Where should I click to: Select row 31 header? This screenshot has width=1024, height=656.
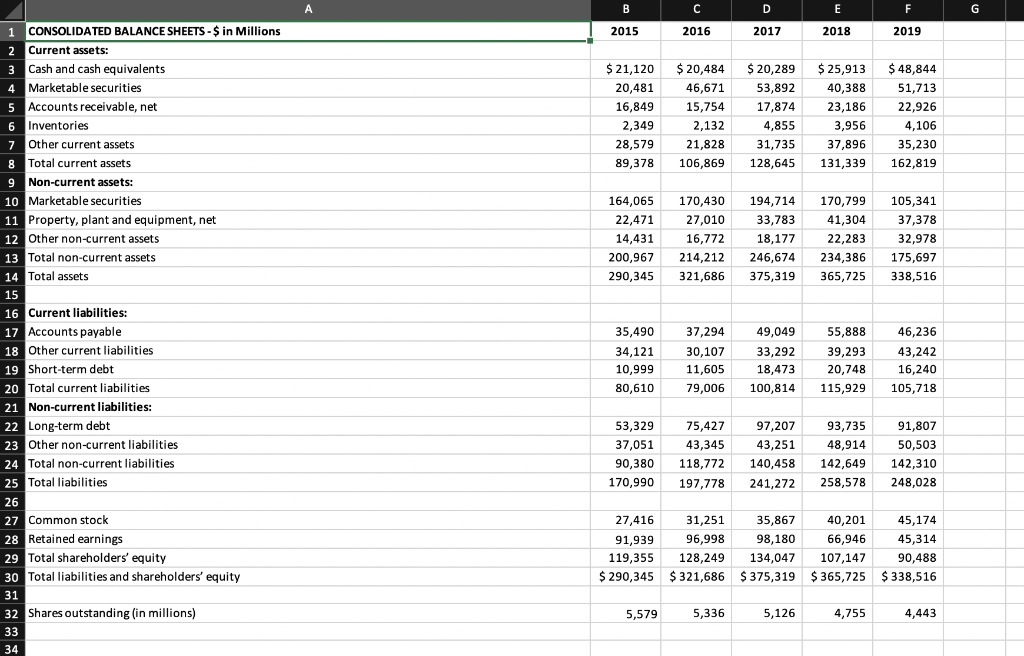(12, 595)
